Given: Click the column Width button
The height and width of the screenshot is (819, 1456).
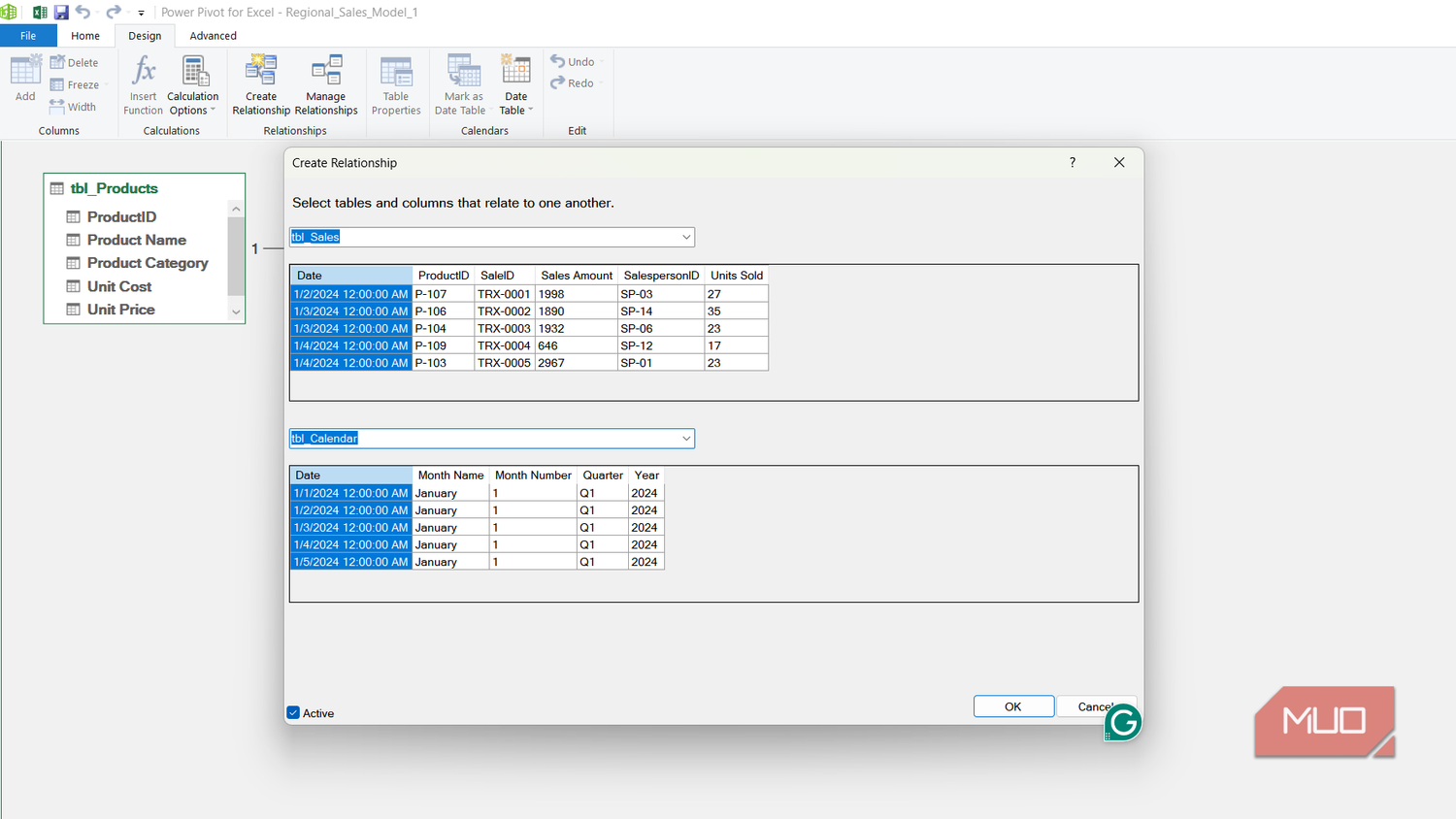Looking at the screenshot, I should pyautogui.click(x=73, y=107).
